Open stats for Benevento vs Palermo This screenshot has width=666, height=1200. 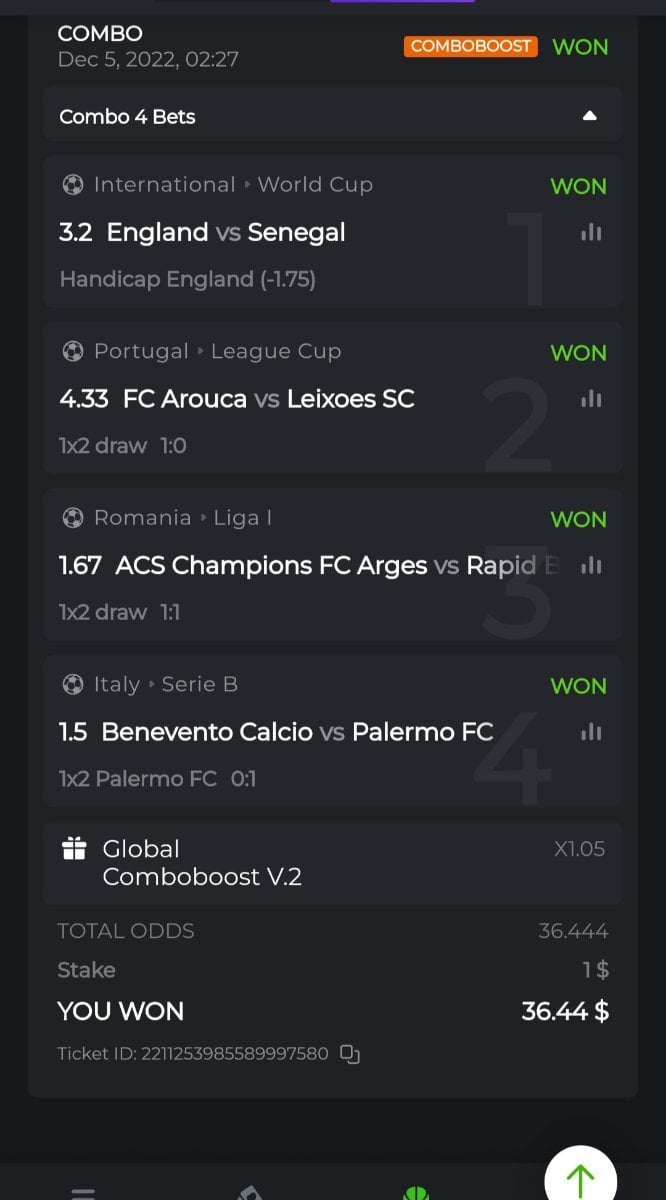(x=591, y=732)
